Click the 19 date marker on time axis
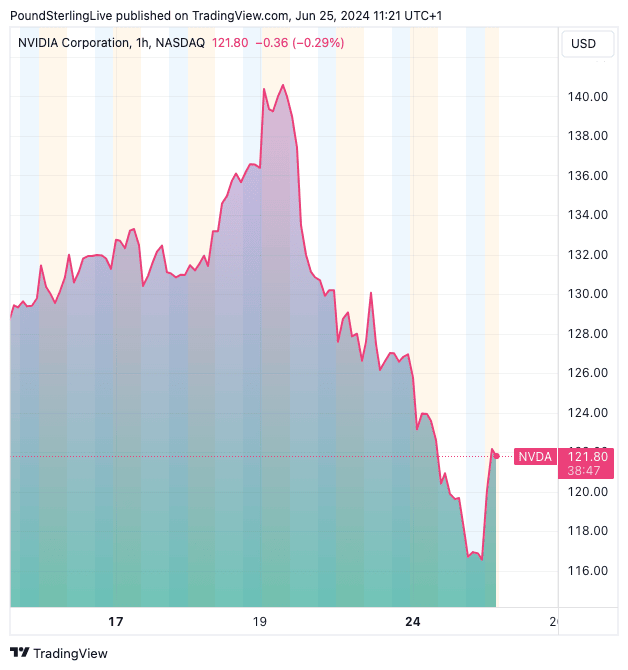Image resolution: width=628 pixels, height=670 pixels. click(x=259, y=622)
